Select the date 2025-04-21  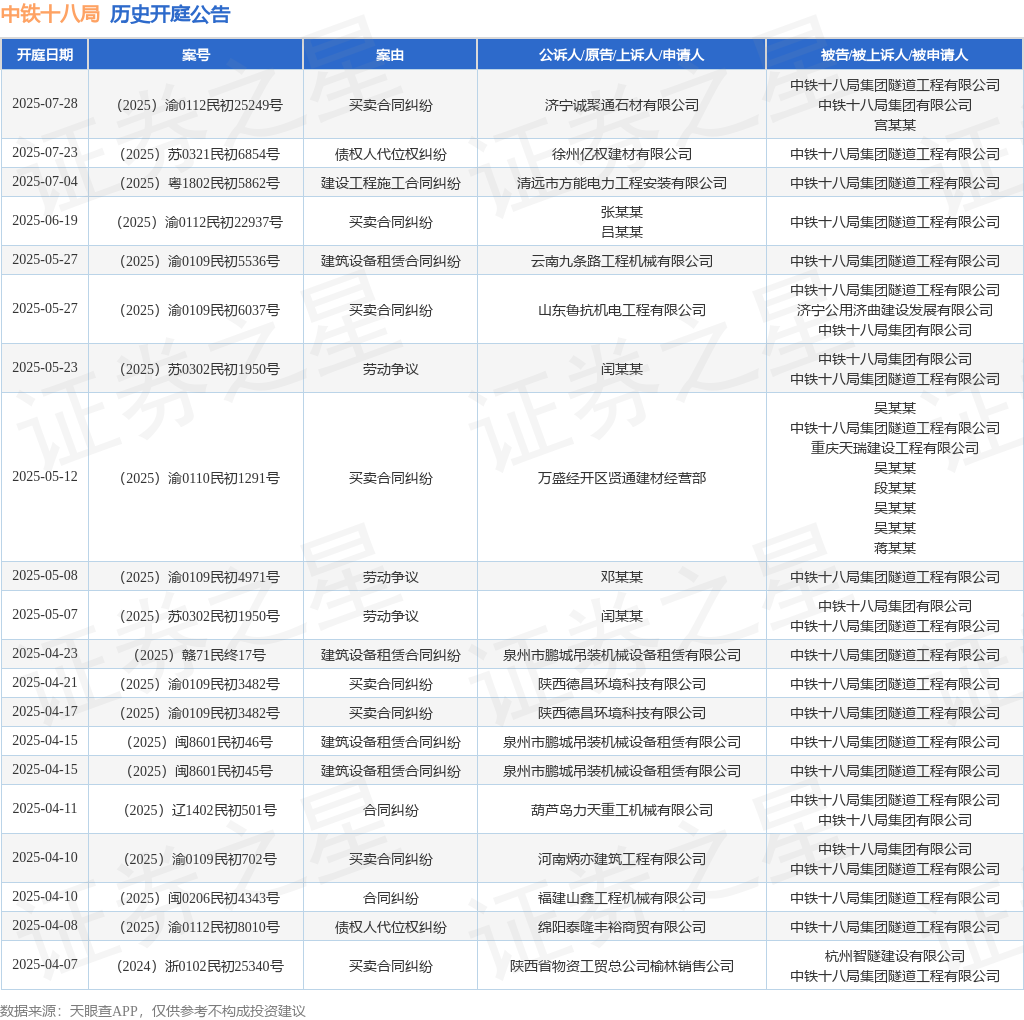(x=44, y=682)
